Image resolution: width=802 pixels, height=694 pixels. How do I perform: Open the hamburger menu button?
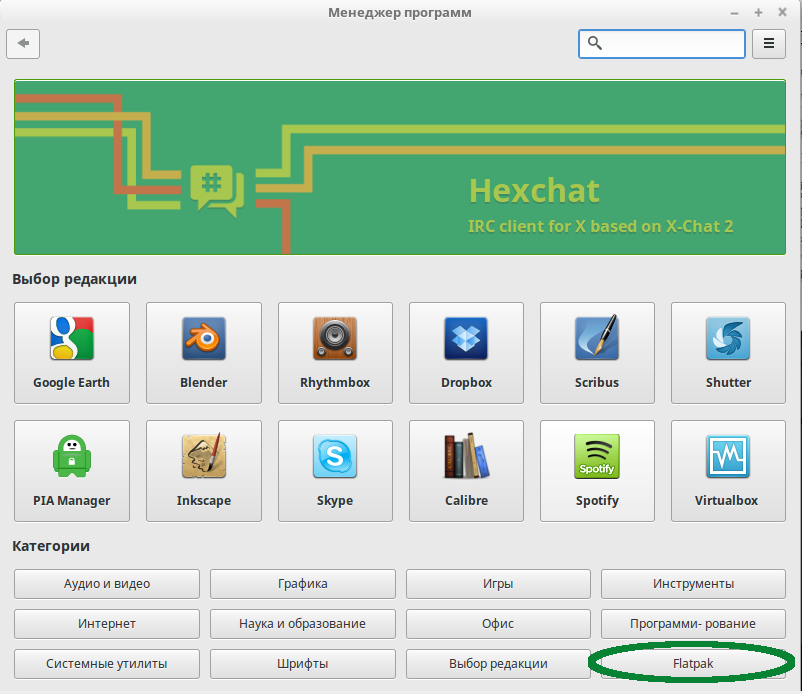768,44
